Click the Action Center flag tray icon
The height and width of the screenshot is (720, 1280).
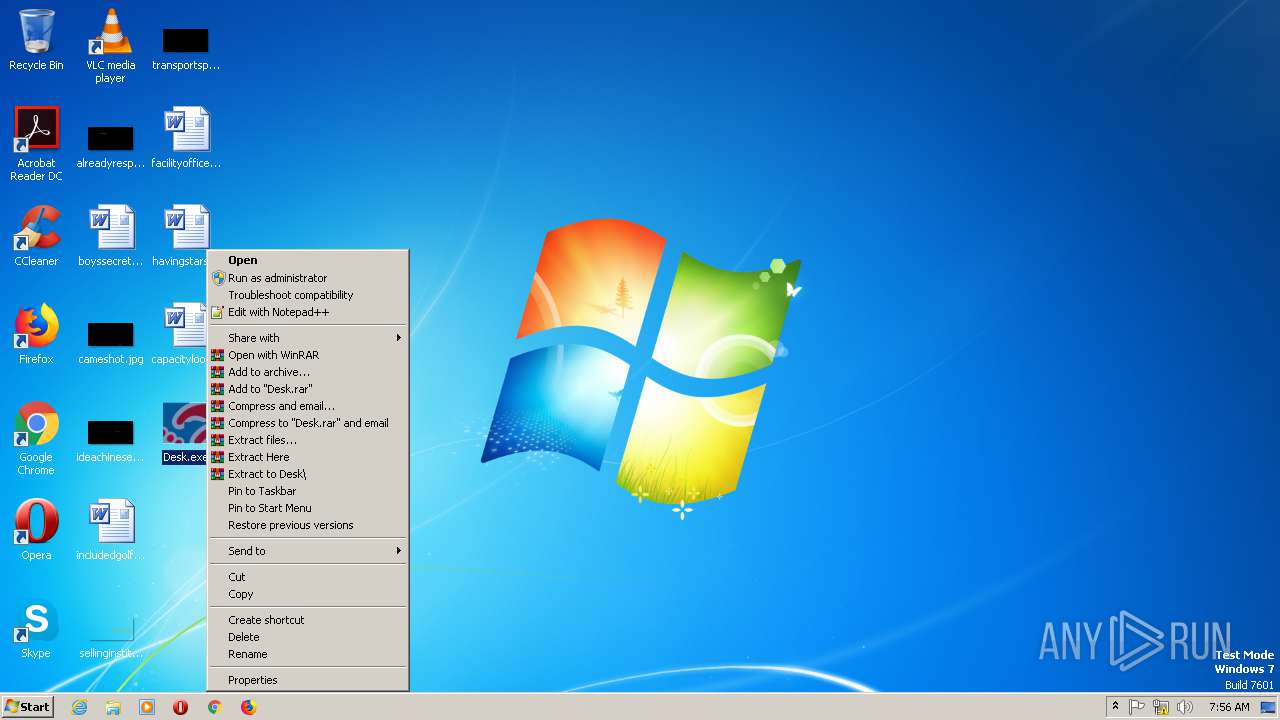coord(1137,707)
